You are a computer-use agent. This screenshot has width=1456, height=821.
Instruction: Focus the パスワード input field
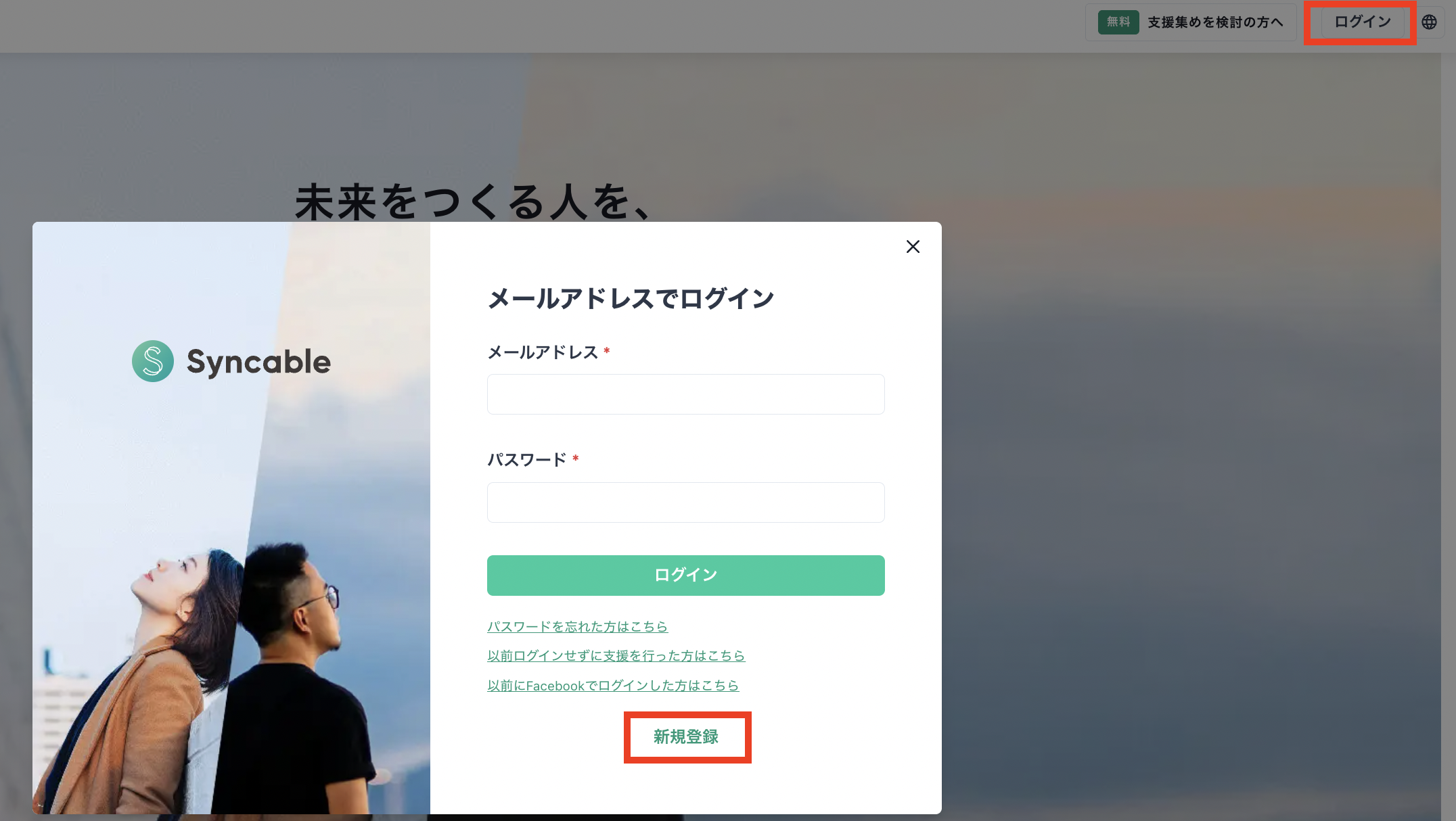point(685,502)
